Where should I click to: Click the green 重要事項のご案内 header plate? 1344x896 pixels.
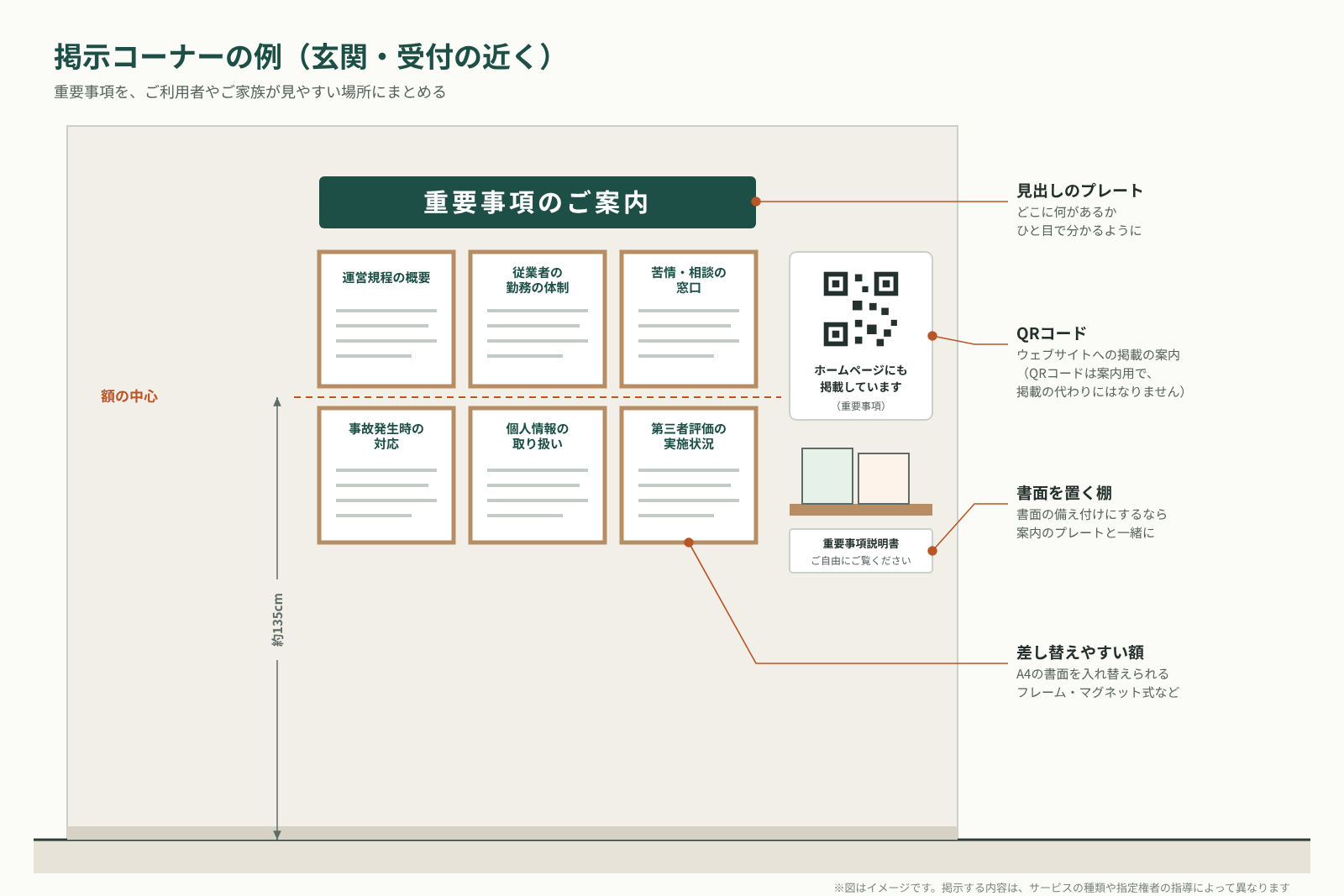(538, 202)
